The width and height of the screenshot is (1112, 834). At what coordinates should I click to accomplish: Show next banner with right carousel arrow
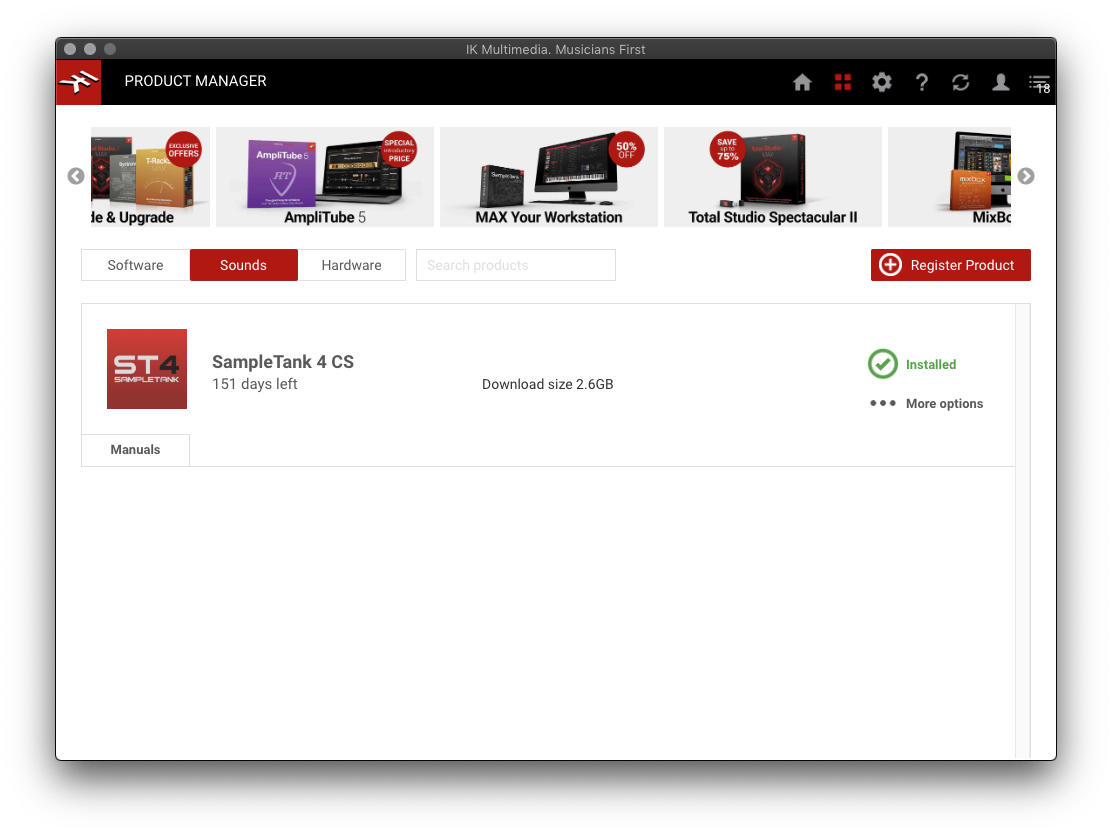click(x=1025, y=176)
